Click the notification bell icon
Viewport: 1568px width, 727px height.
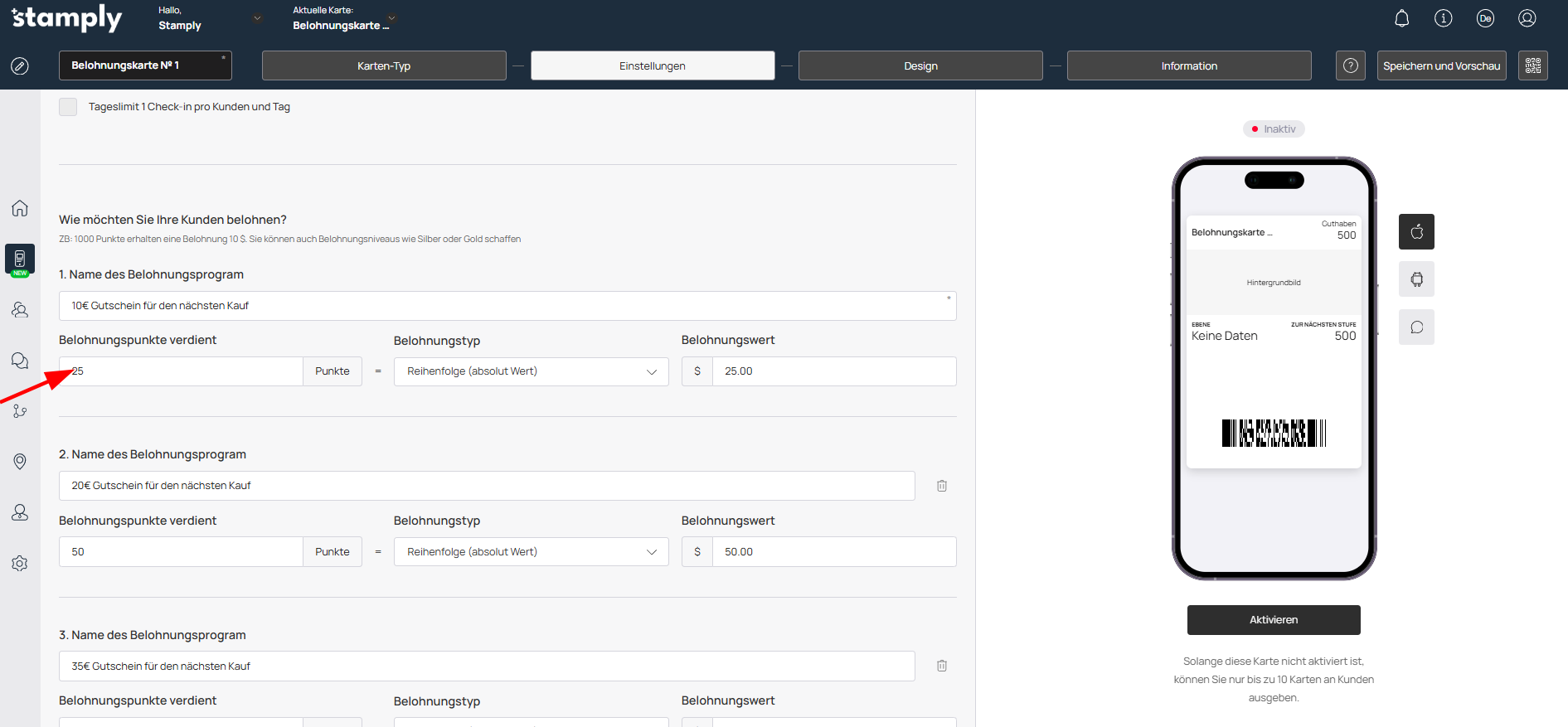(x=1401, y=18)
